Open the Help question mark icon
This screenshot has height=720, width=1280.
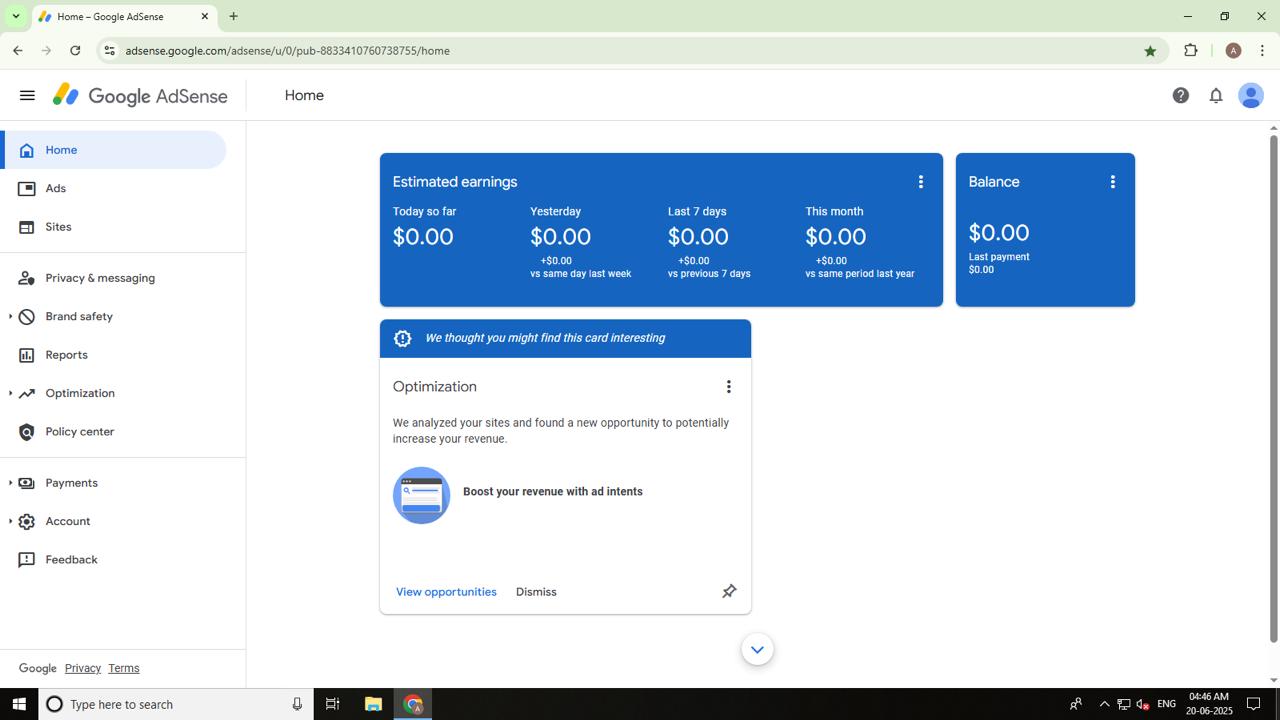[x=1181, y=96]
